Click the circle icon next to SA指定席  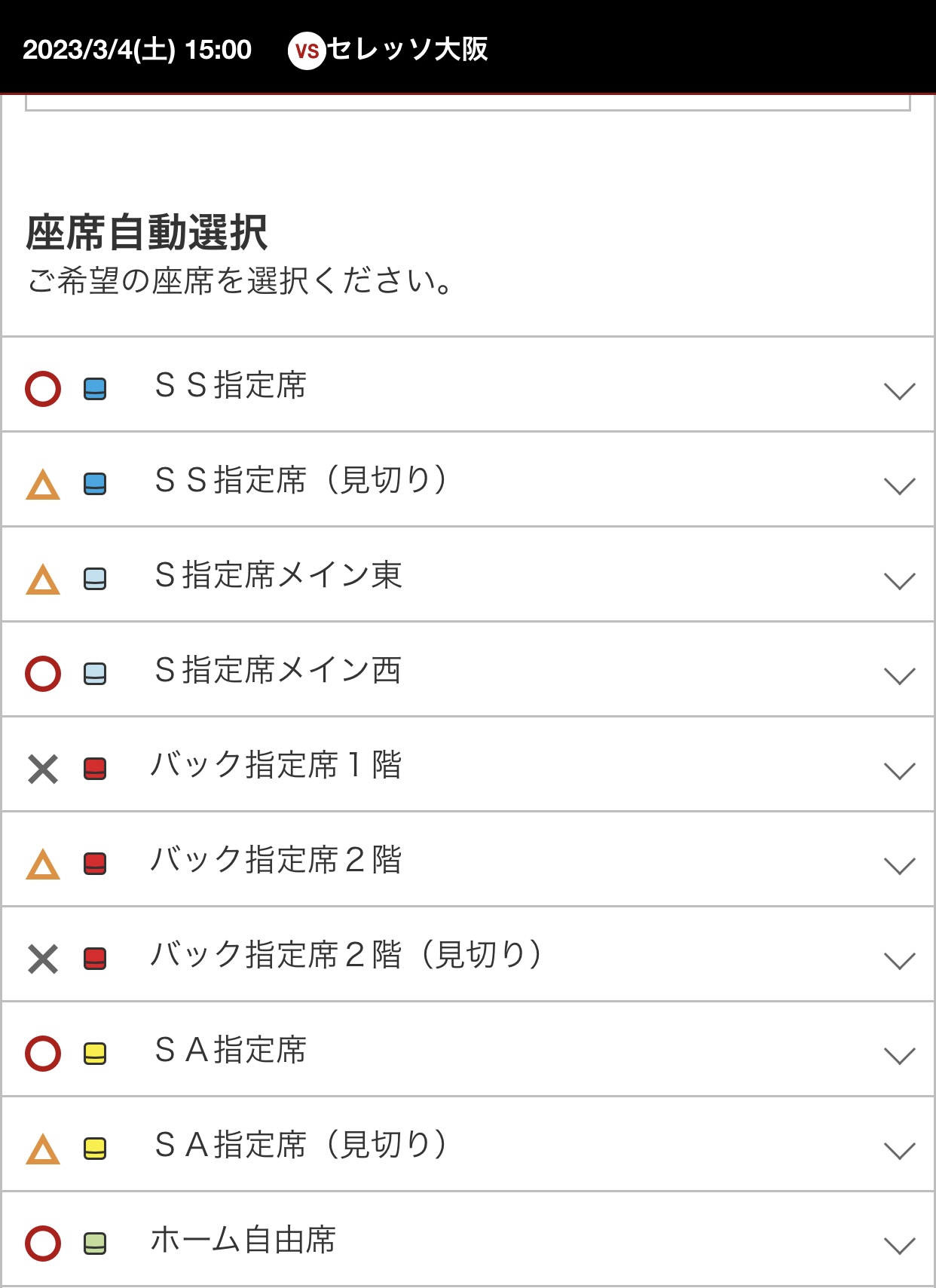tap(43, 1054)
